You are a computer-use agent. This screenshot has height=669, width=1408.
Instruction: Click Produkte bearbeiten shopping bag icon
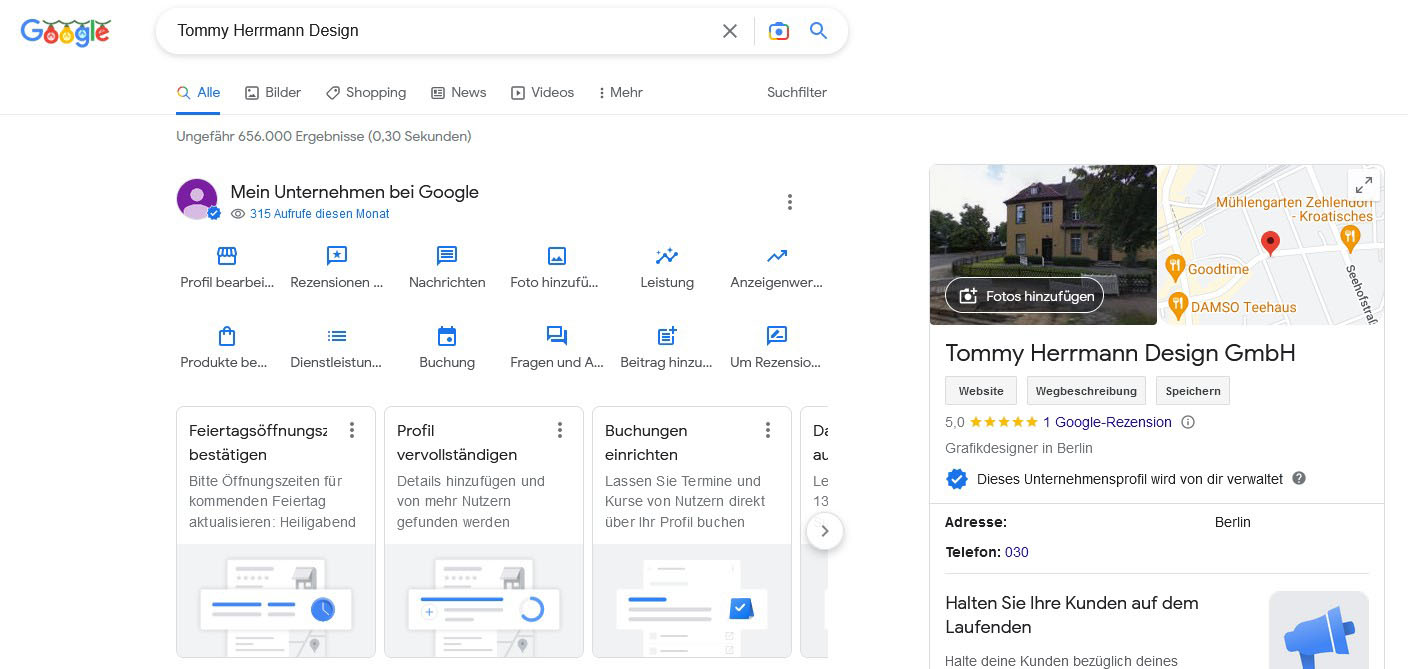227,336
